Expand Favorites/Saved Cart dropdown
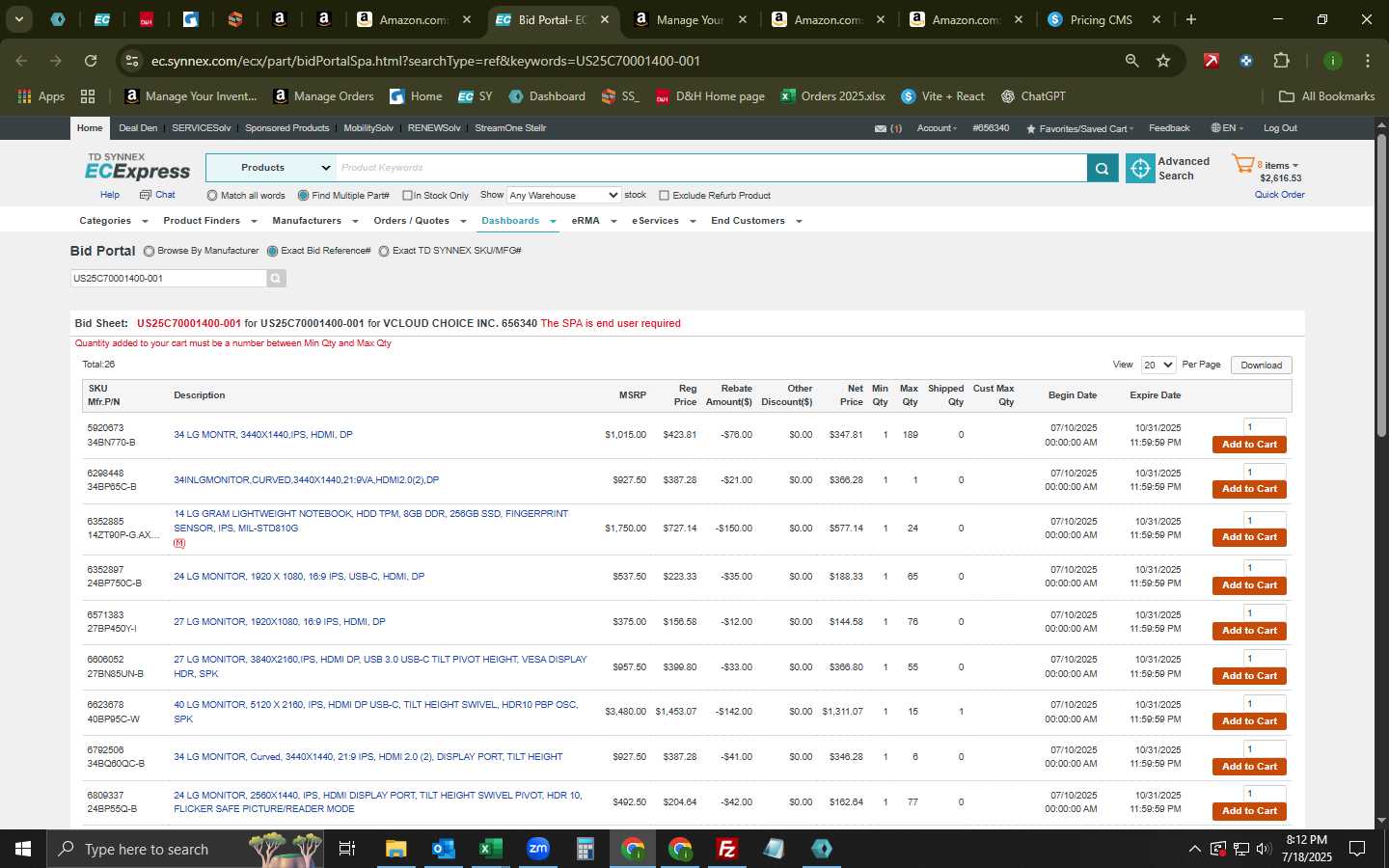This screenshot has width=1389, height=868. pos(1079,128)
